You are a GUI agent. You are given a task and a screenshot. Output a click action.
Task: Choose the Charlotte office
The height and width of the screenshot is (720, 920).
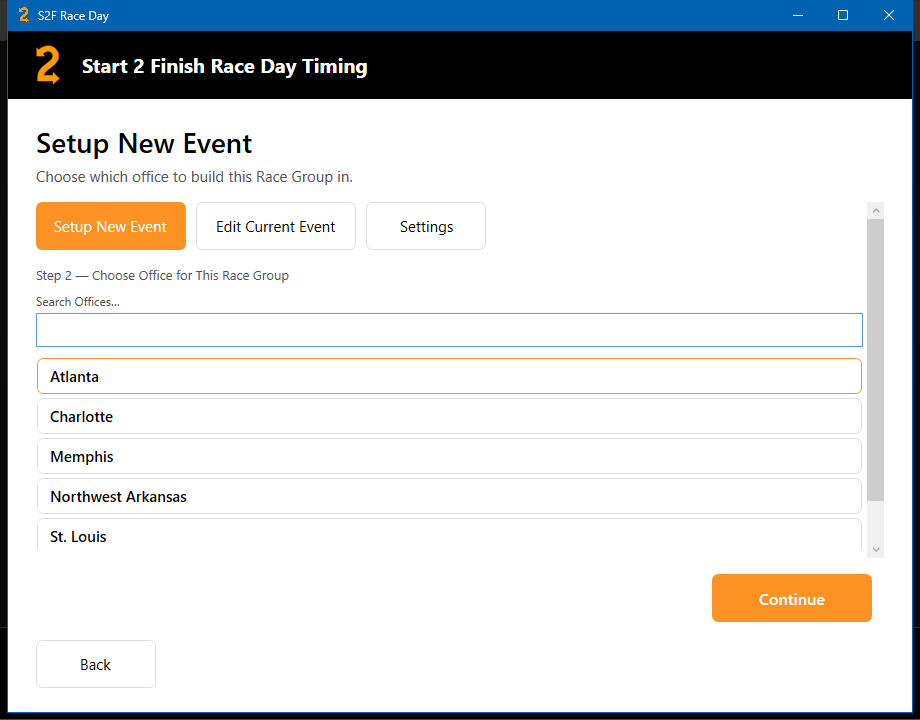pyautogui.click(x=449, y=416)
